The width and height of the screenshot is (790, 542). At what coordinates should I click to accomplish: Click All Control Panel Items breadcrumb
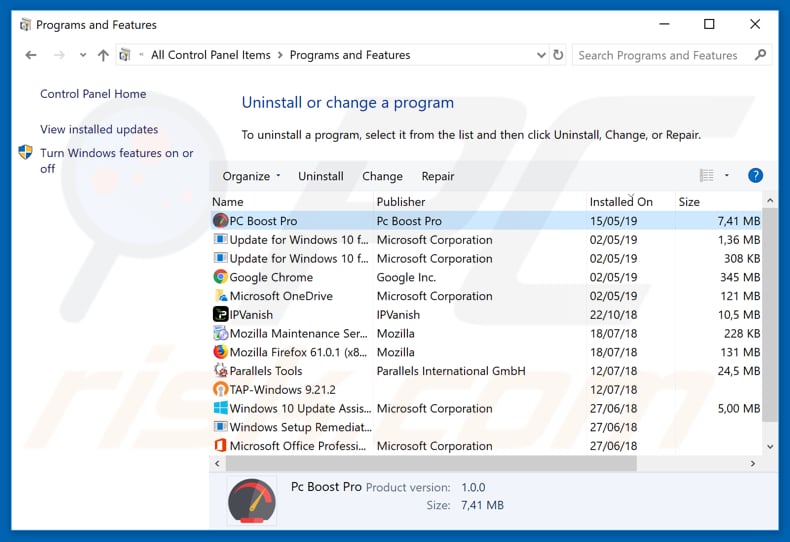[211, 55]
